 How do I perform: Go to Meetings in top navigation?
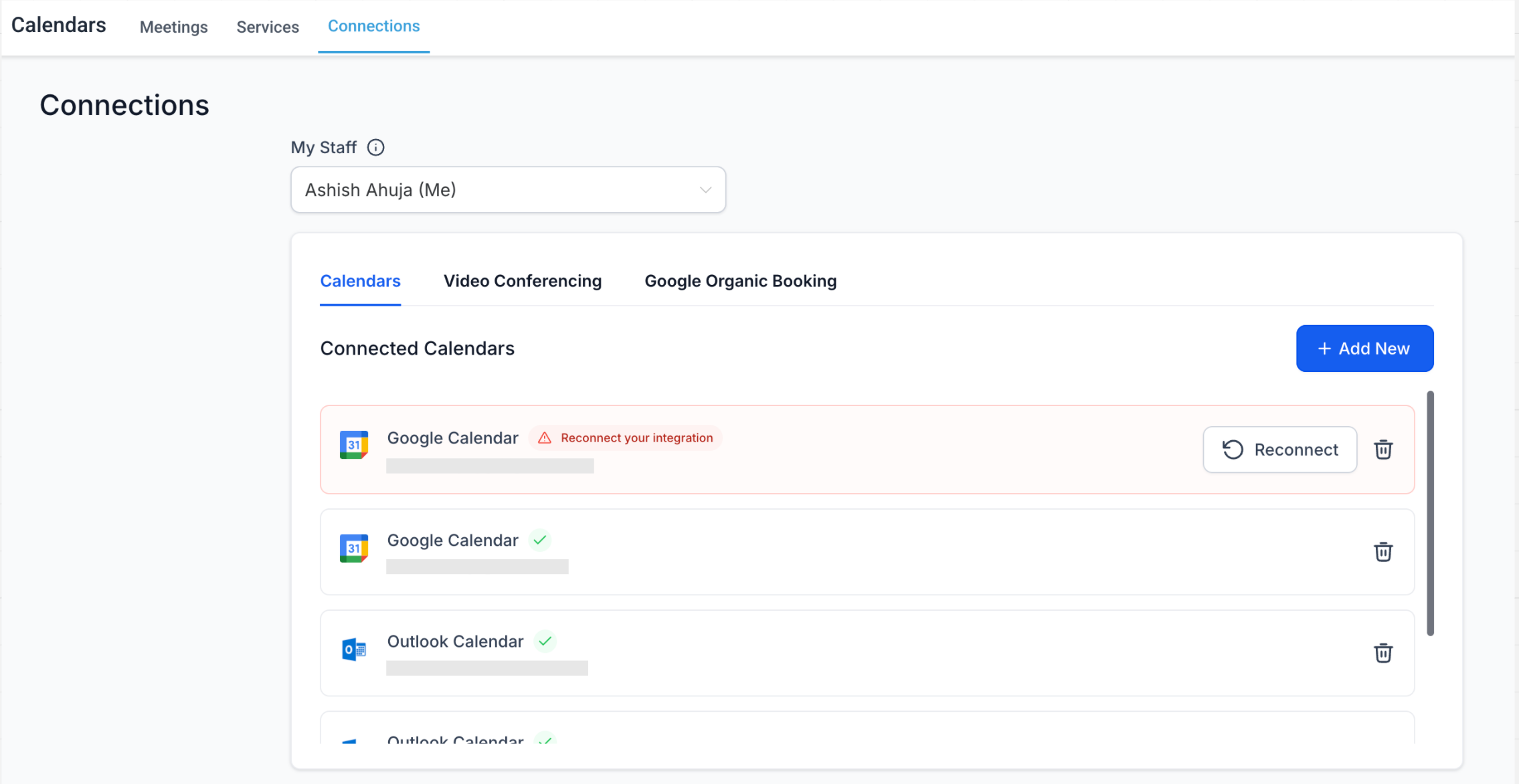[173, 27]
